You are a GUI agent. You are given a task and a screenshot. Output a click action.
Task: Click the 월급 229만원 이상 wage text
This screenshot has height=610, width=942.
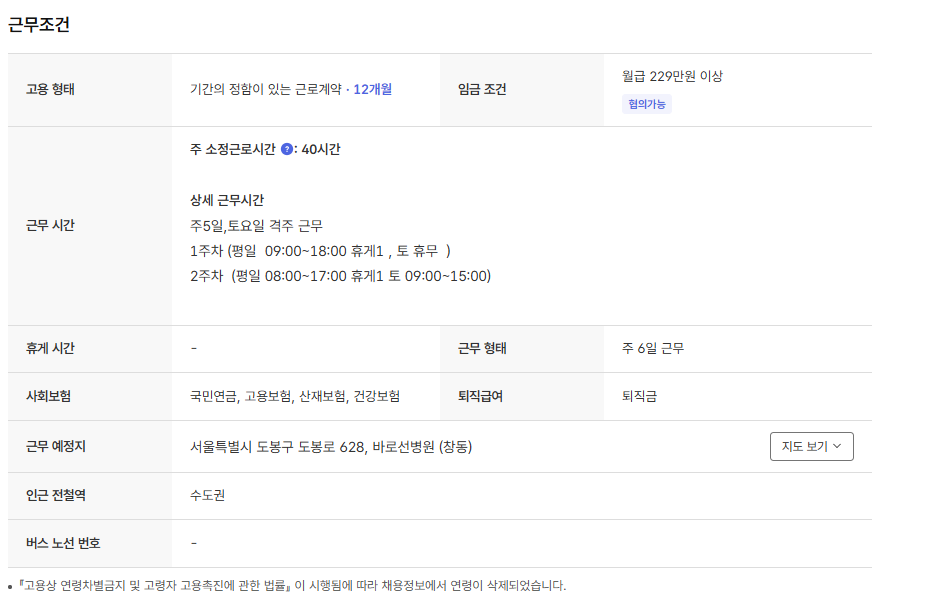[x=672, y=76]
